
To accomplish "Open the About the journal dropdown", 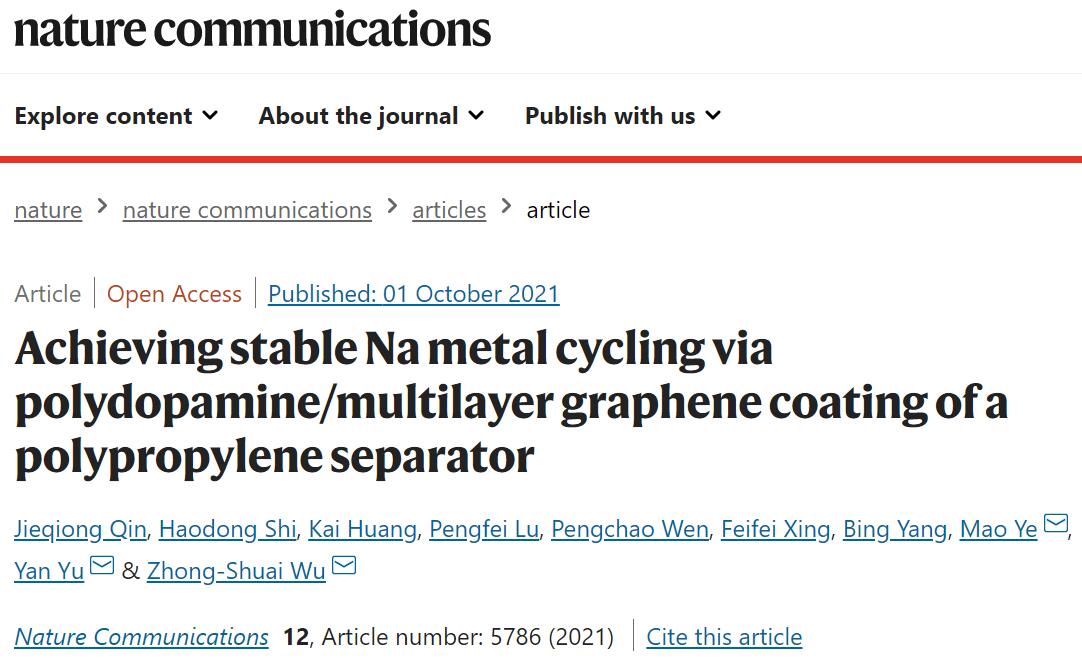I will pos(371,116).
